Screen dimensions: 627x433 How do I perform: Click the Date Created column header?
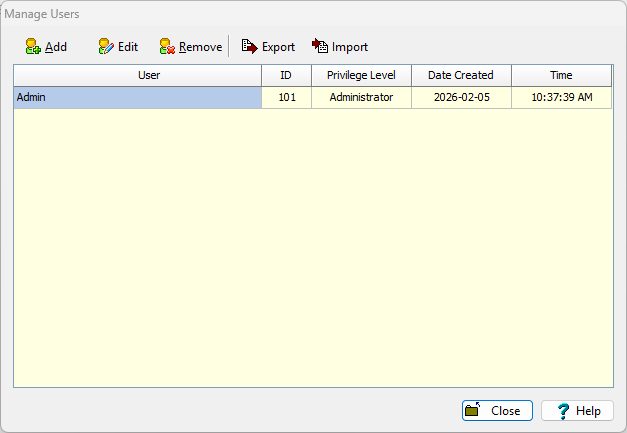(x=461, y=75)
